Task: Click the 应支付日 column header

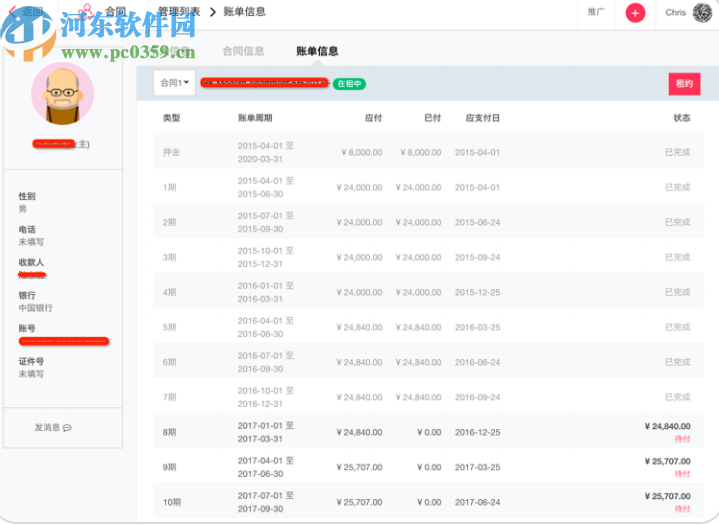Action: (x=482, y=118)
